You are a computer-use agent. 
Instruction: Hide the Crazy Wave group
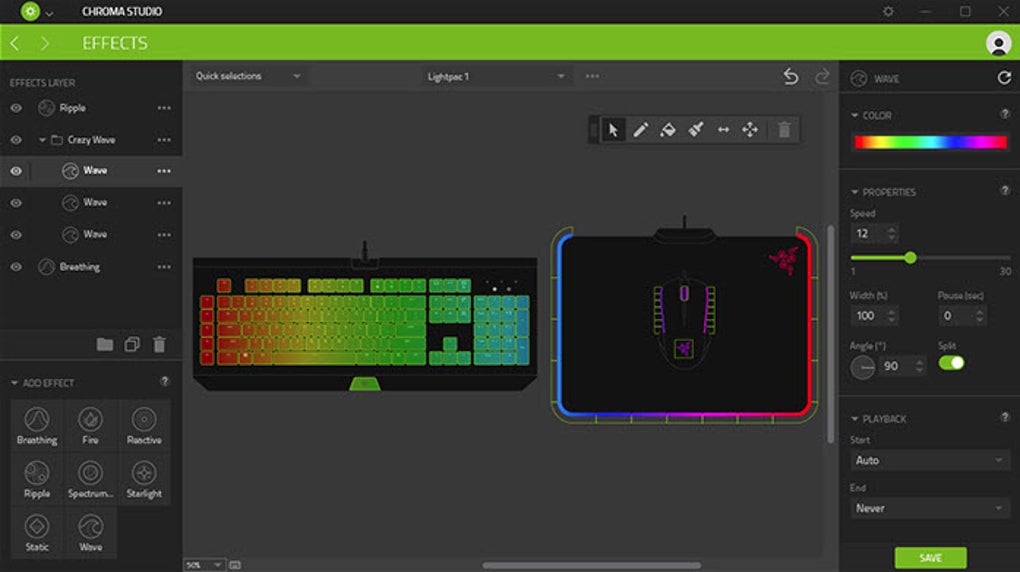coord(16,140)
